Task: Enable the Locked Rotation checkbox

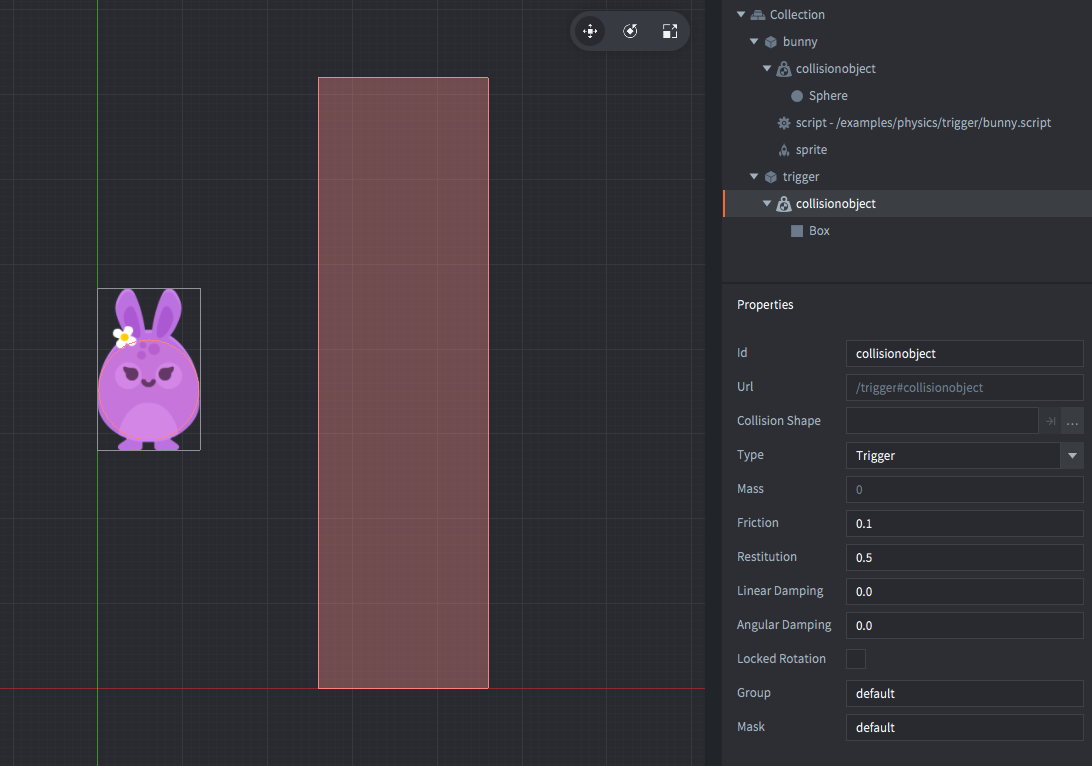Action: tap(856, 659)
